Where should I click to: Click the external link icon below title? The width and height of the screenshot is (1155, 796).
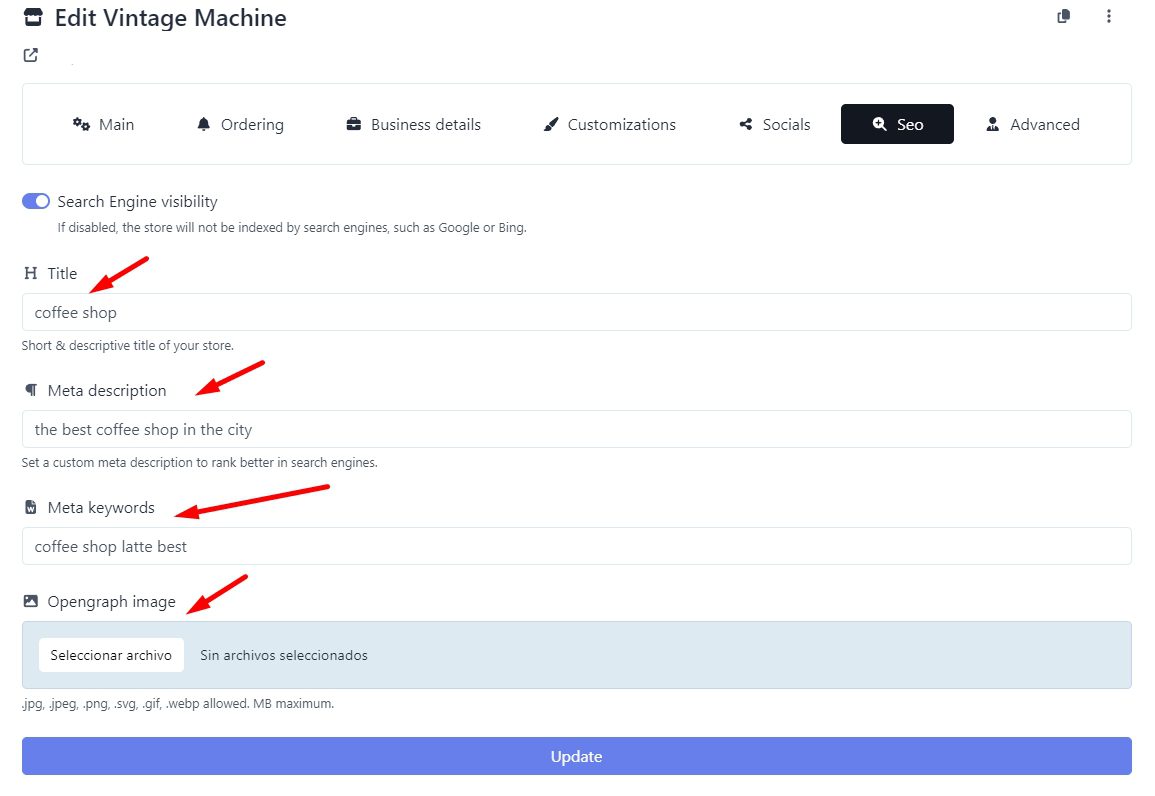click(x=31, y=55)
